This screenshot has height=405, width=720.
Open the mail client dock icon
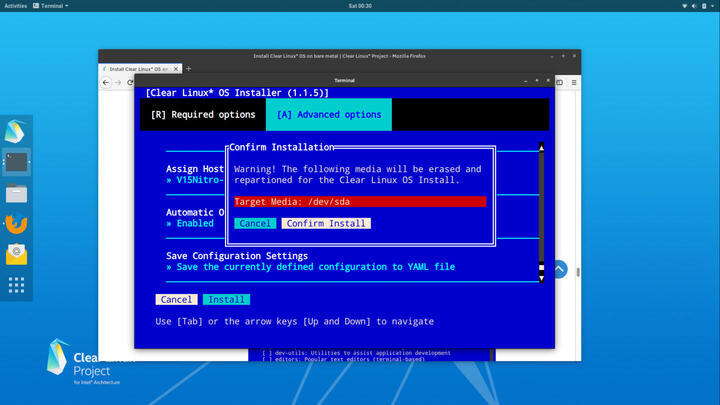(16, 254)
